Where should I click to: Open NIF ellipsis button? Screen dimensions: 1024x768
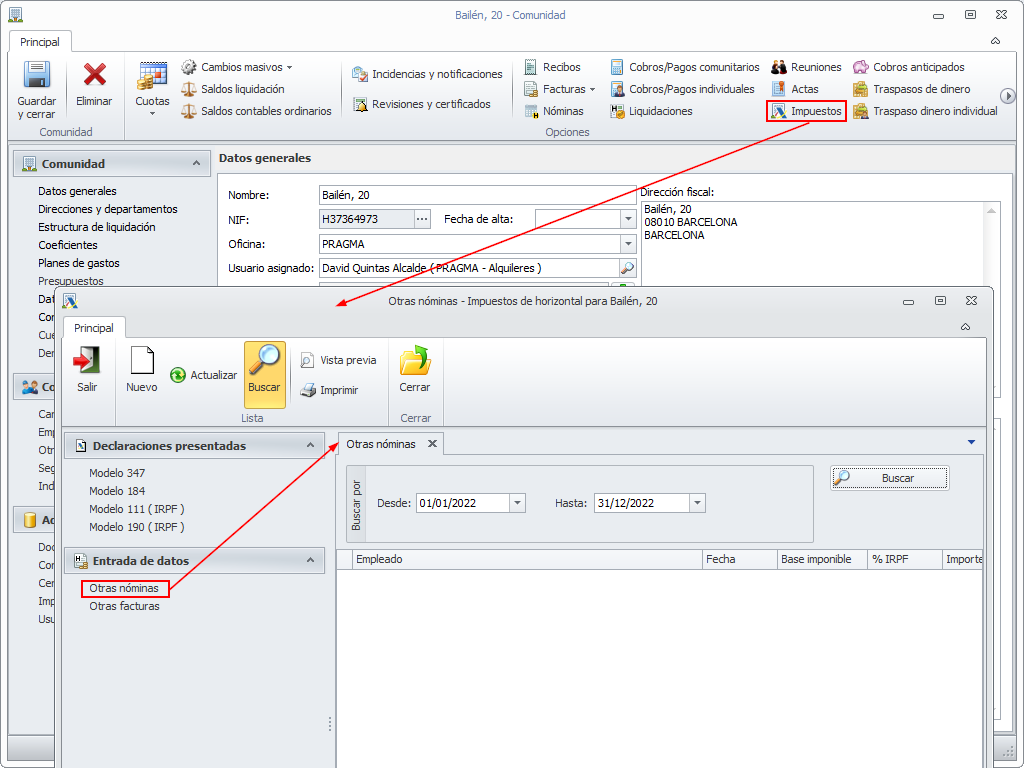pos(423,219)
